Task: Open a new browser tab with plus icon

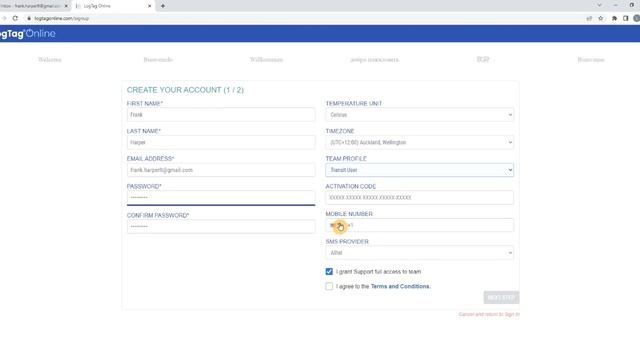Action: pos(163,6)
